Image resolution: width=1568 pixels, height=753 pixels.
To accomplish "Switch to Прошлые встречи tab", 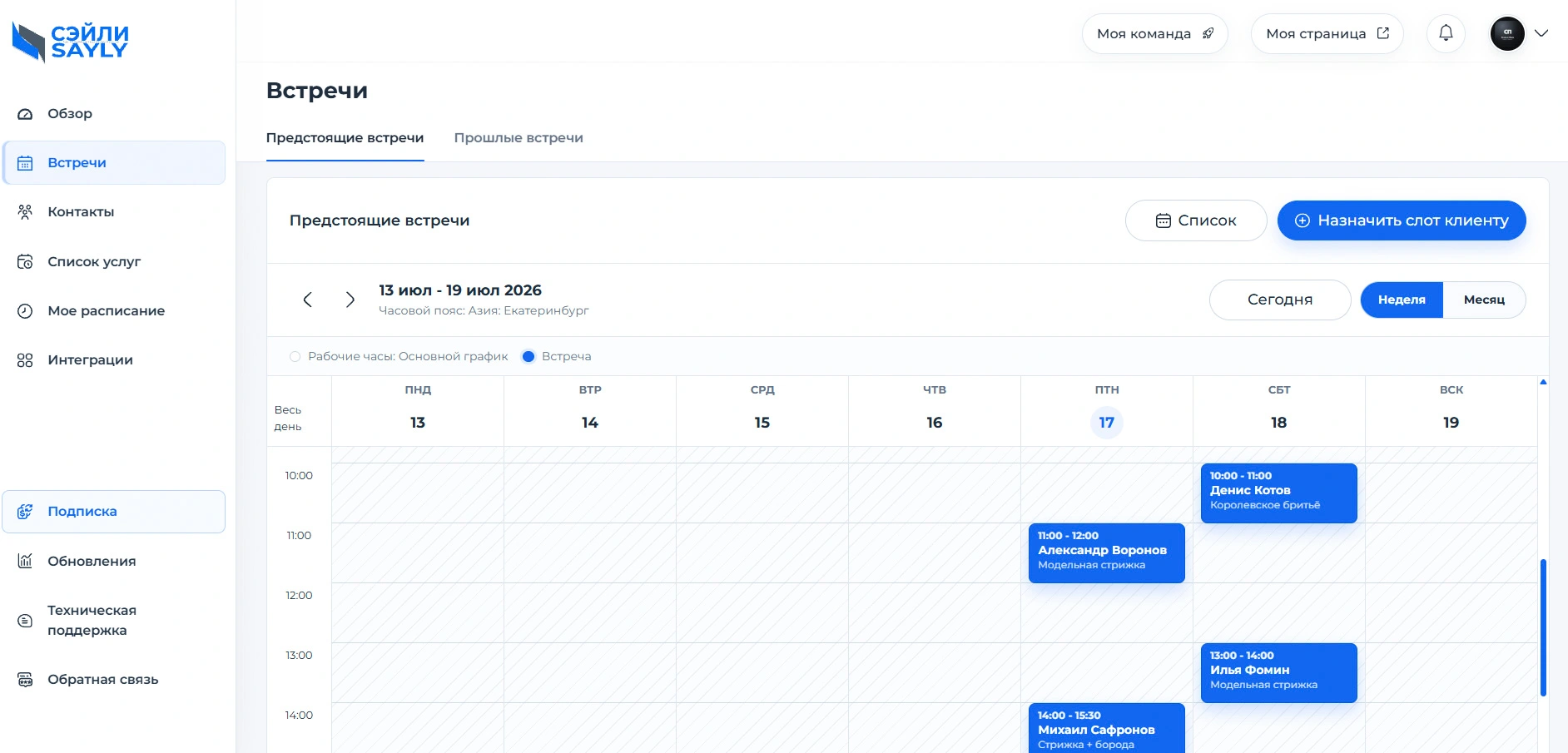I will click(x=519, y=138).
